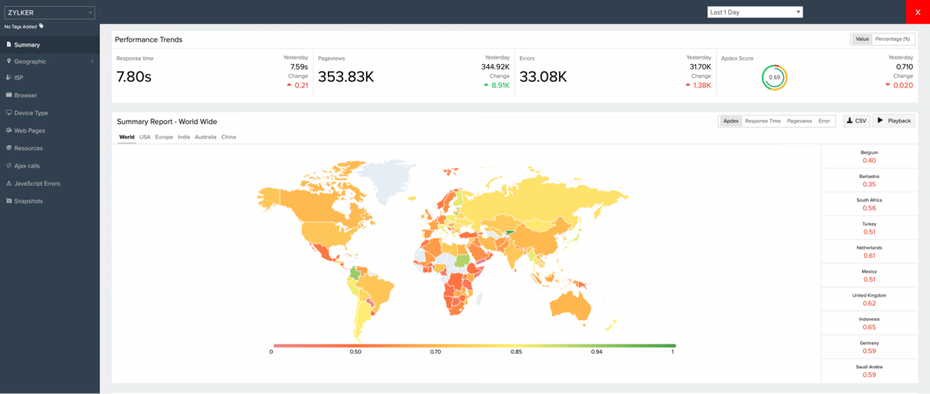Click the Apdex score circular gauge
This screenshot has height=394, width=930.
[774, 78]
